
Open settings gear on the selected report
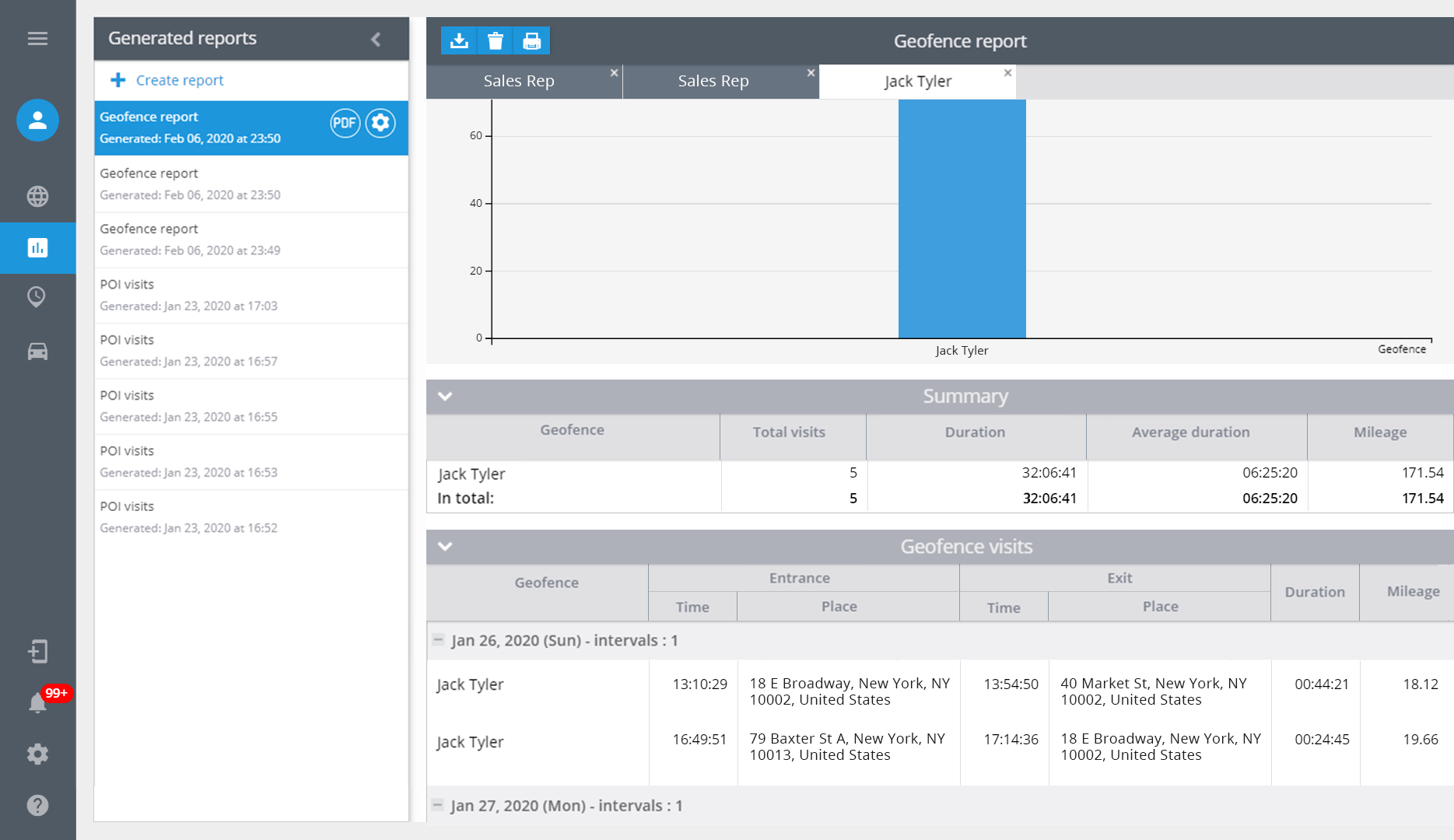tap(380, 123)
